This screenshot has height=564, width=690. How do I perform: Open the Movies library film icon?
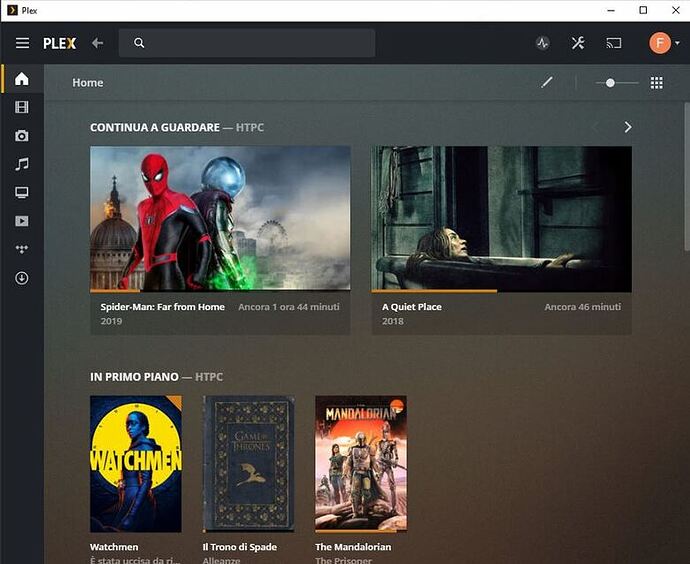coord(22,107)
